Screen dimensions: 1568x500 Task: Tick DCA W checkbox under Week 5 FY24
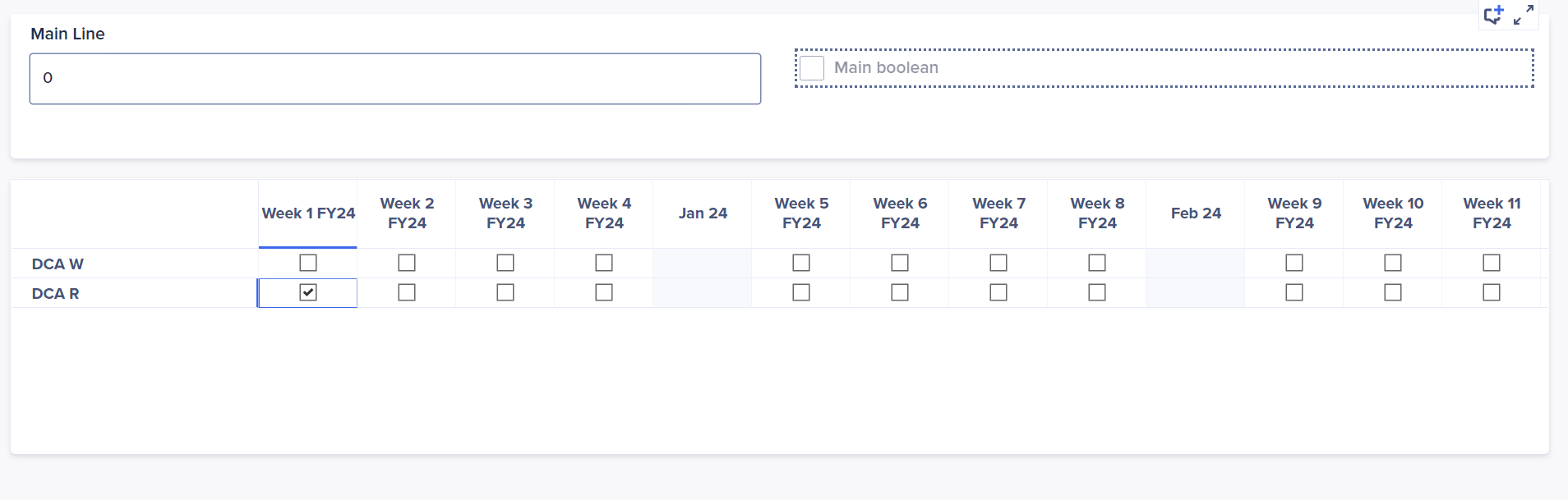pyautogui.click(x=801, y=263)
